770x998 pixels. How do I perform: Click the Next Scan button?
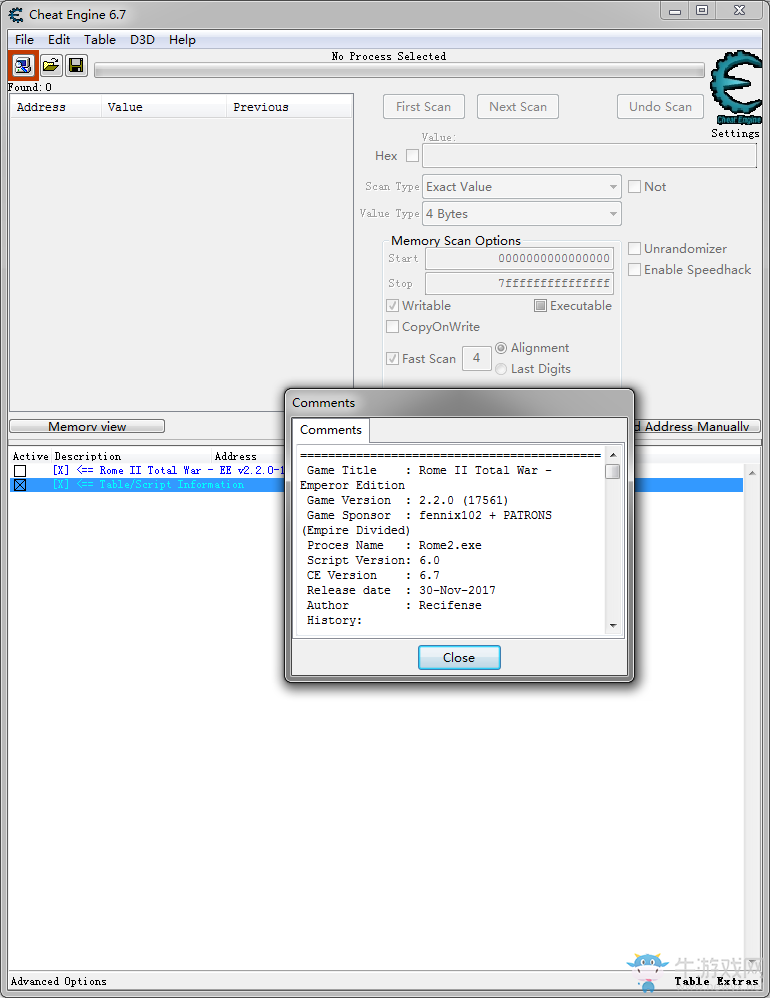(518, 106)
